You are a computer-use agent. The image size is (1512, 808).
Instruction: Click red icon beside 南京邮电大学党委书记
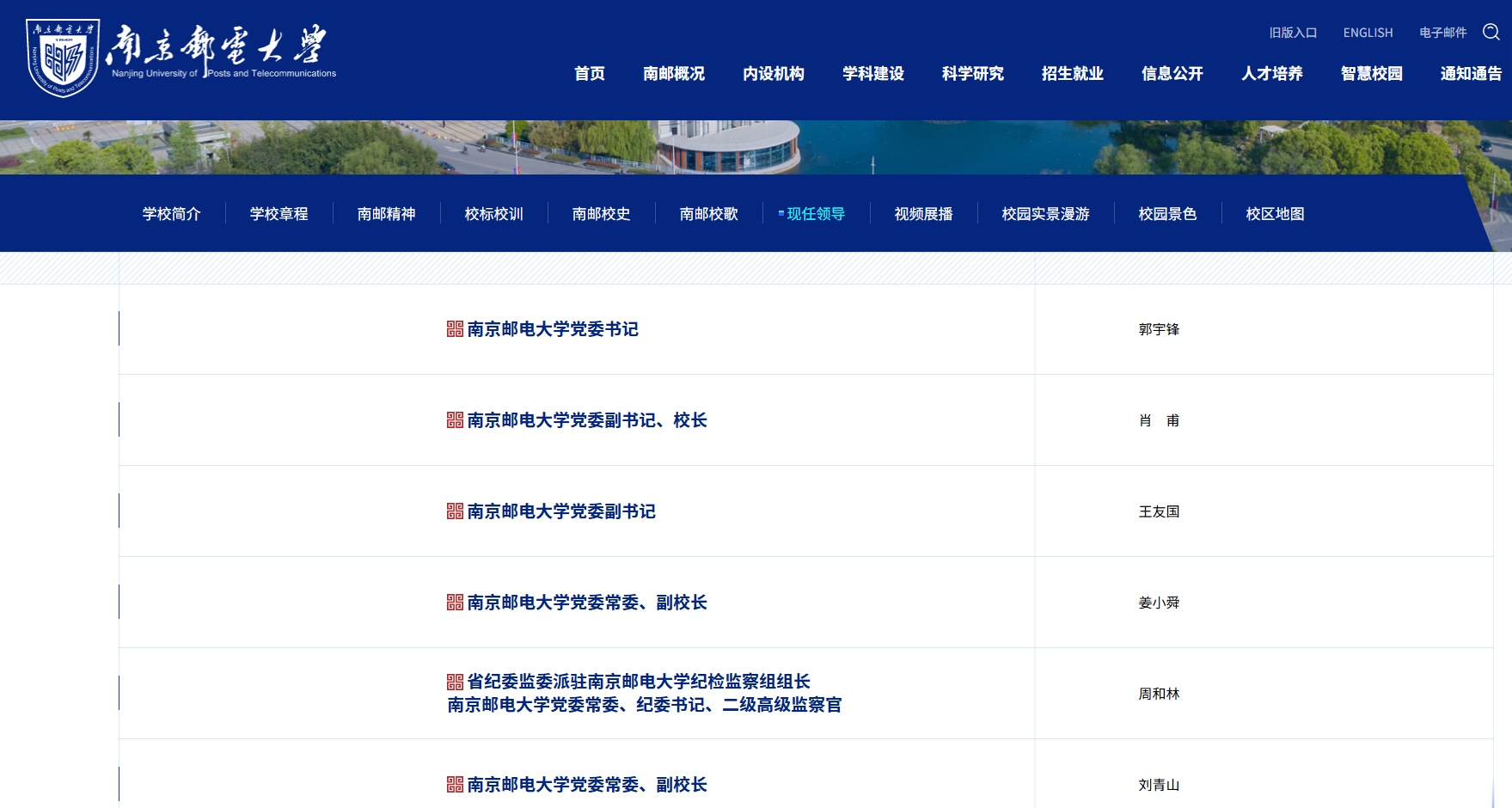pyautogui.click(x=455, y=329)
